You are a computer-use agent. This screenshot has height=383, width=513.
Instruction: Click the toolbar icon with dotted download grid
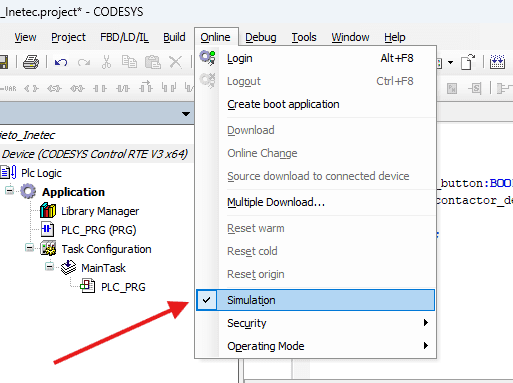click(497, 62)
